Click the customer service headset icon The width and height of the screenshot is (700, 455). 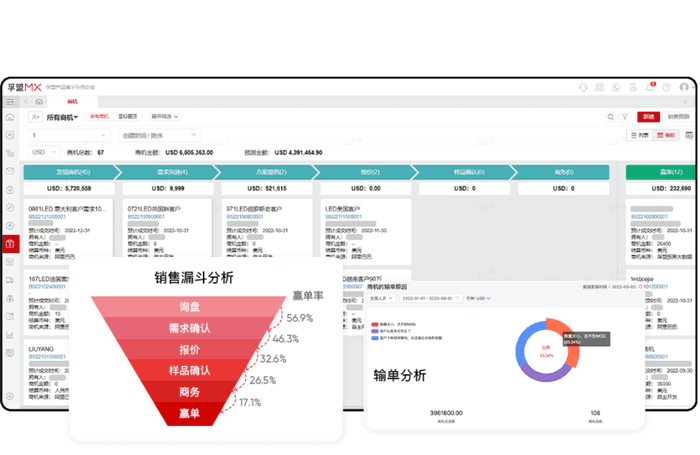tap(583, 88)
